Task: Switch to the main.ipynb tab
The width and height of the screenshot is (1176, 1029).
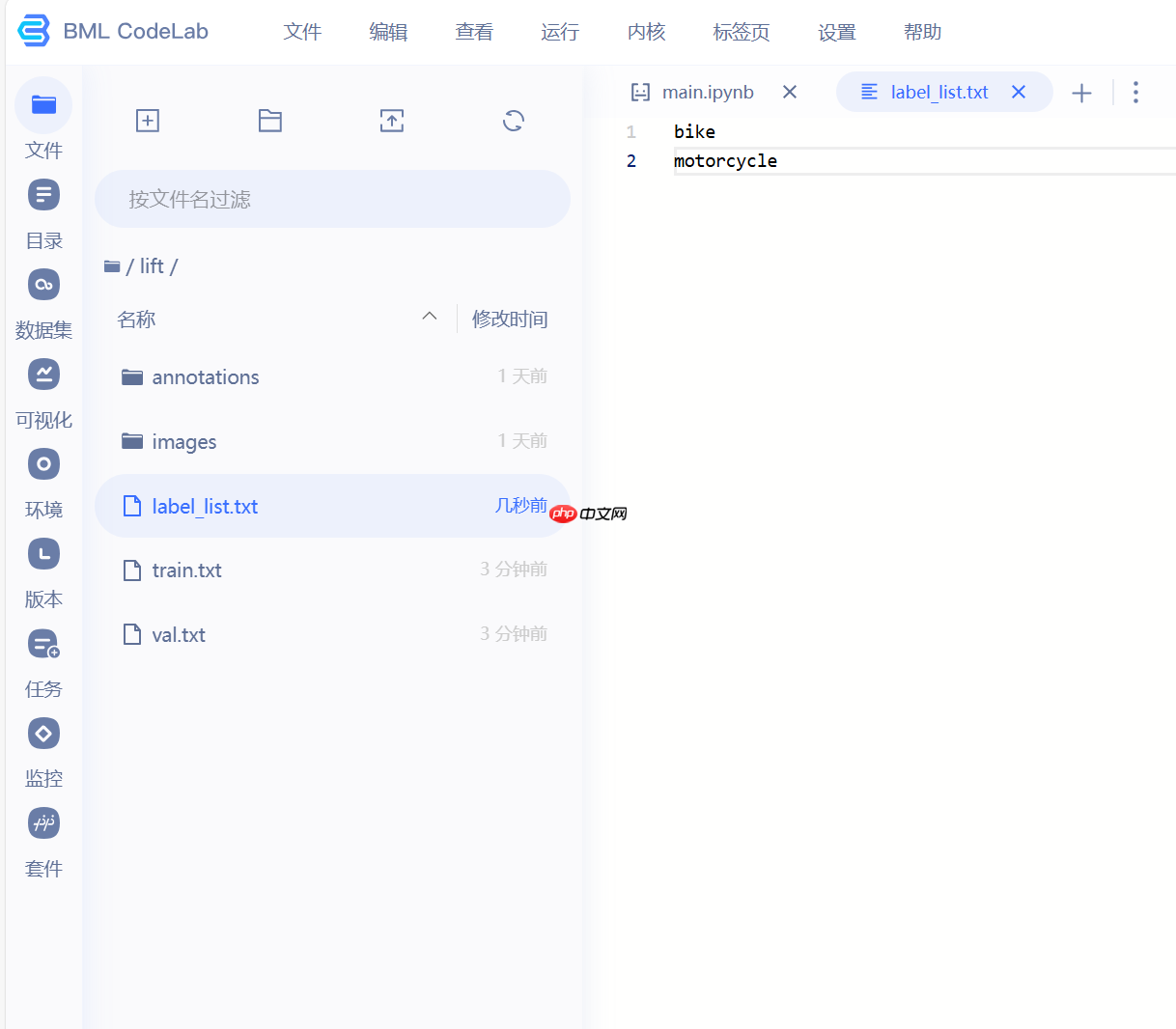Action: (x=708, y=92)
